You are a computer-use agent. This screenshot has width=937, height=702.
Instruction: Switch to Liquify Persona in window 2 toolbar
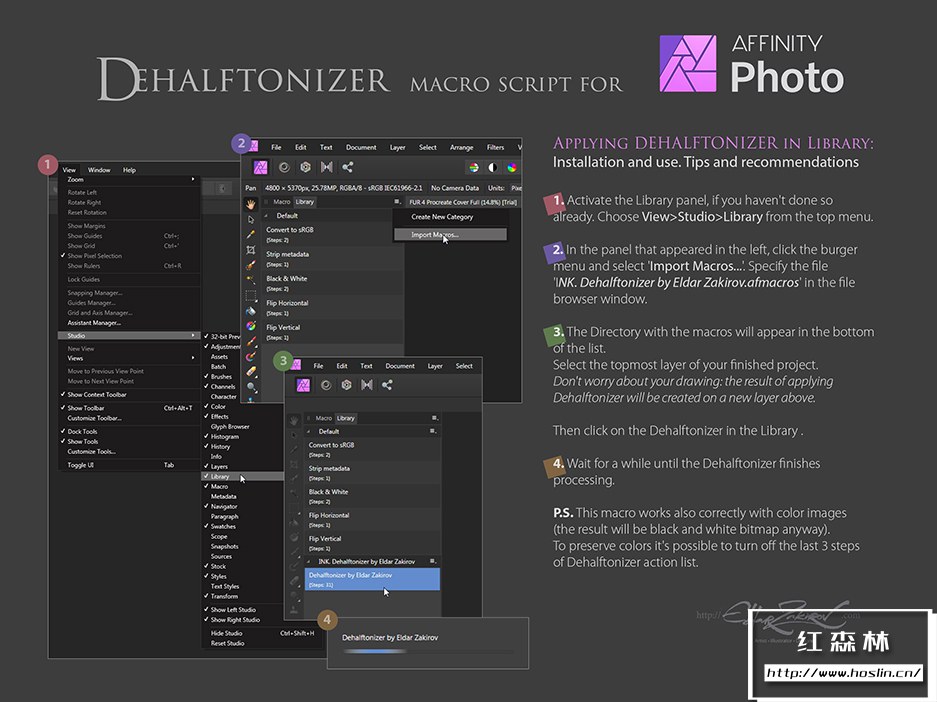(284, 168)
